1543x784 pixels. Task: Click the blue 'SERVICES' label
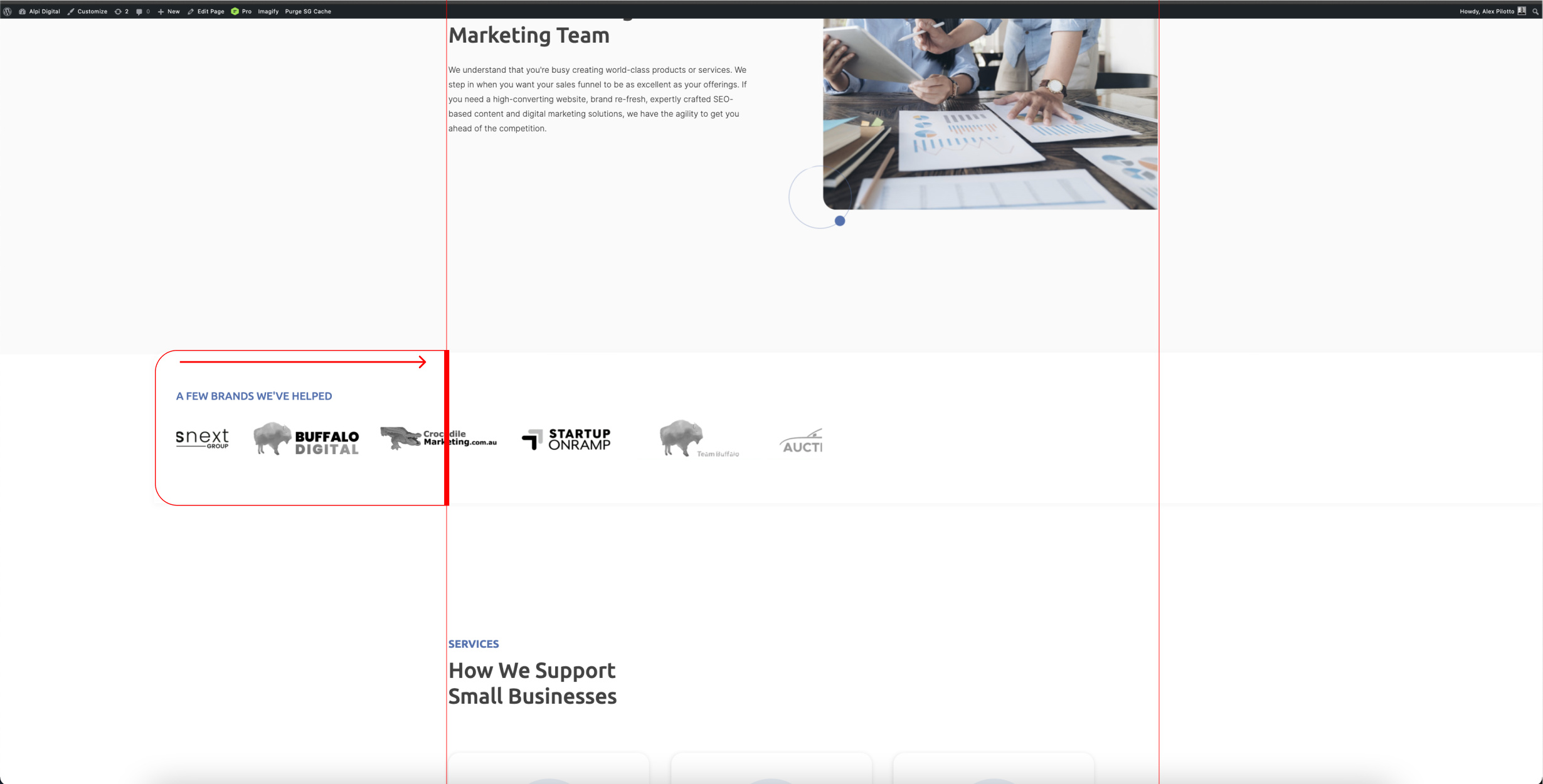[474, 644]
